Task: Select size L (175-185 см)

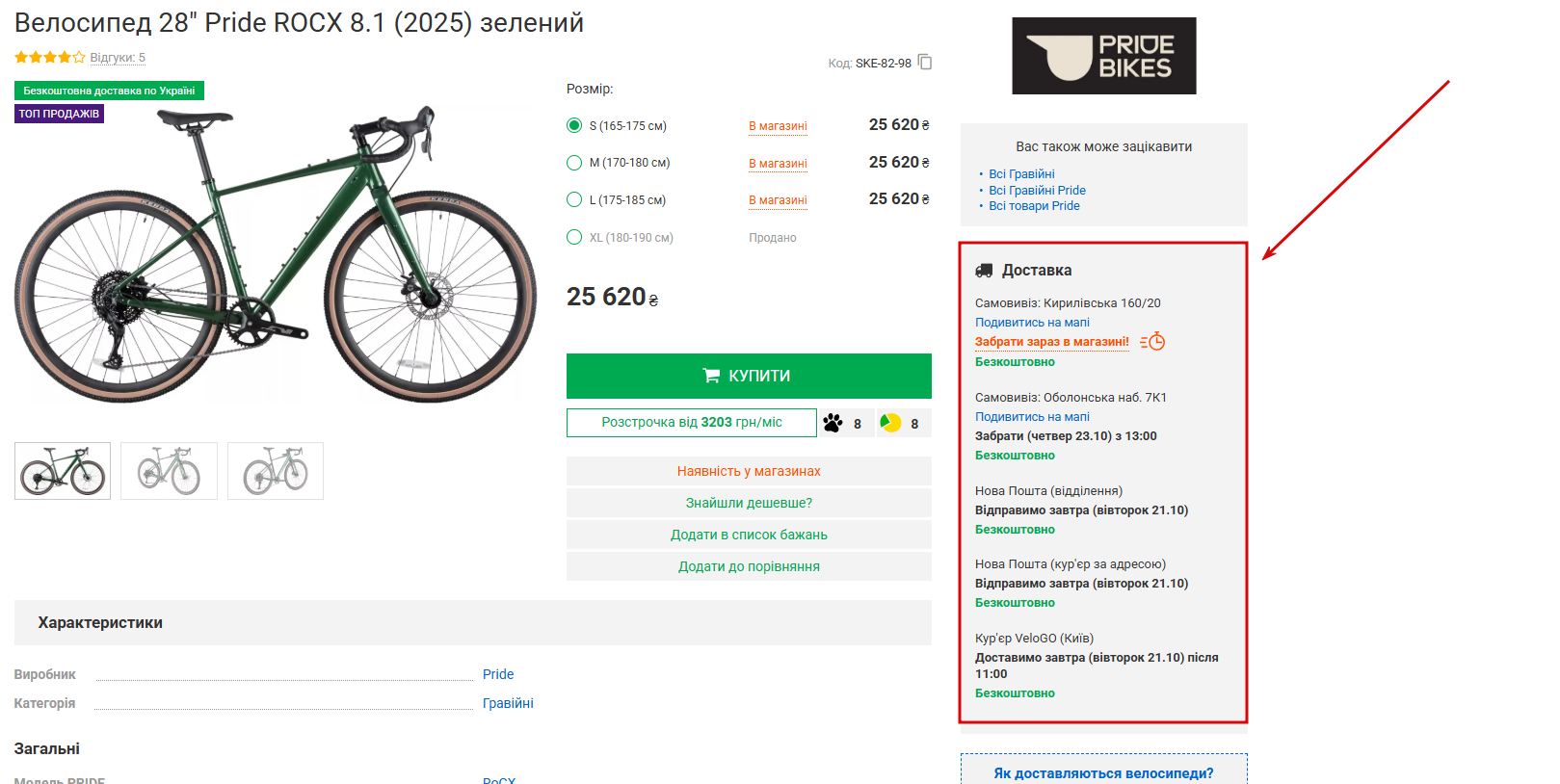Action: pyautogui.click(x=574, y=200)
